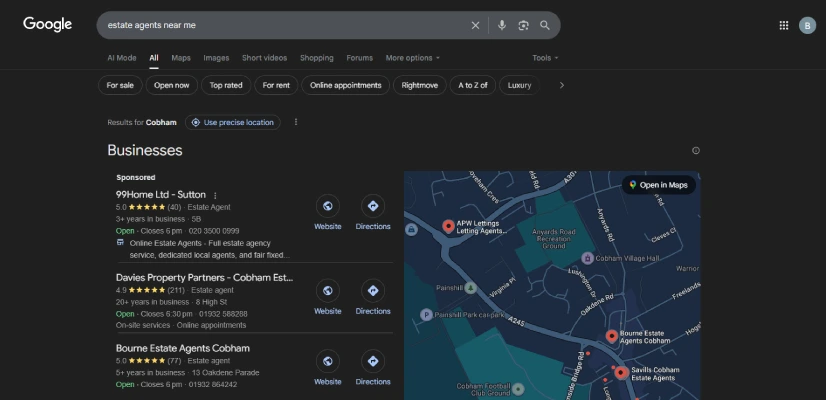
Task: Show more filter chips with right chevron
Action: (x=562, y=85)
